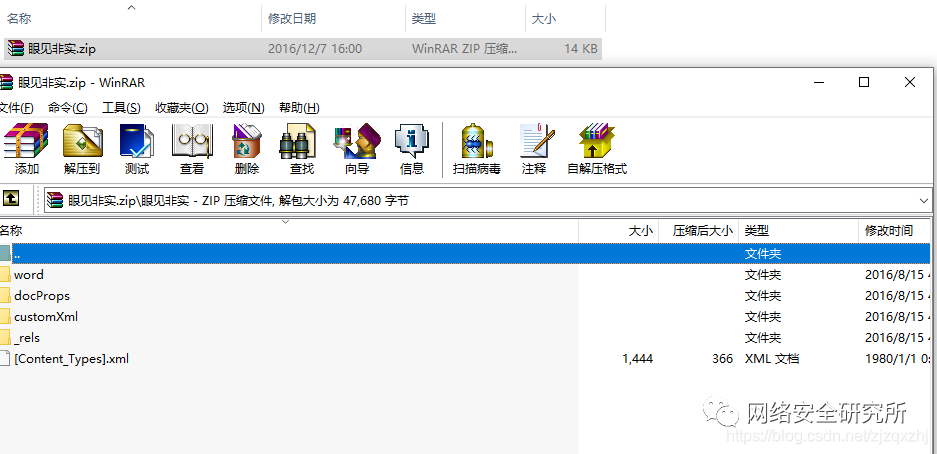
Task: Sort WinRAR list by 类型 column
Action: coord(798,231)
